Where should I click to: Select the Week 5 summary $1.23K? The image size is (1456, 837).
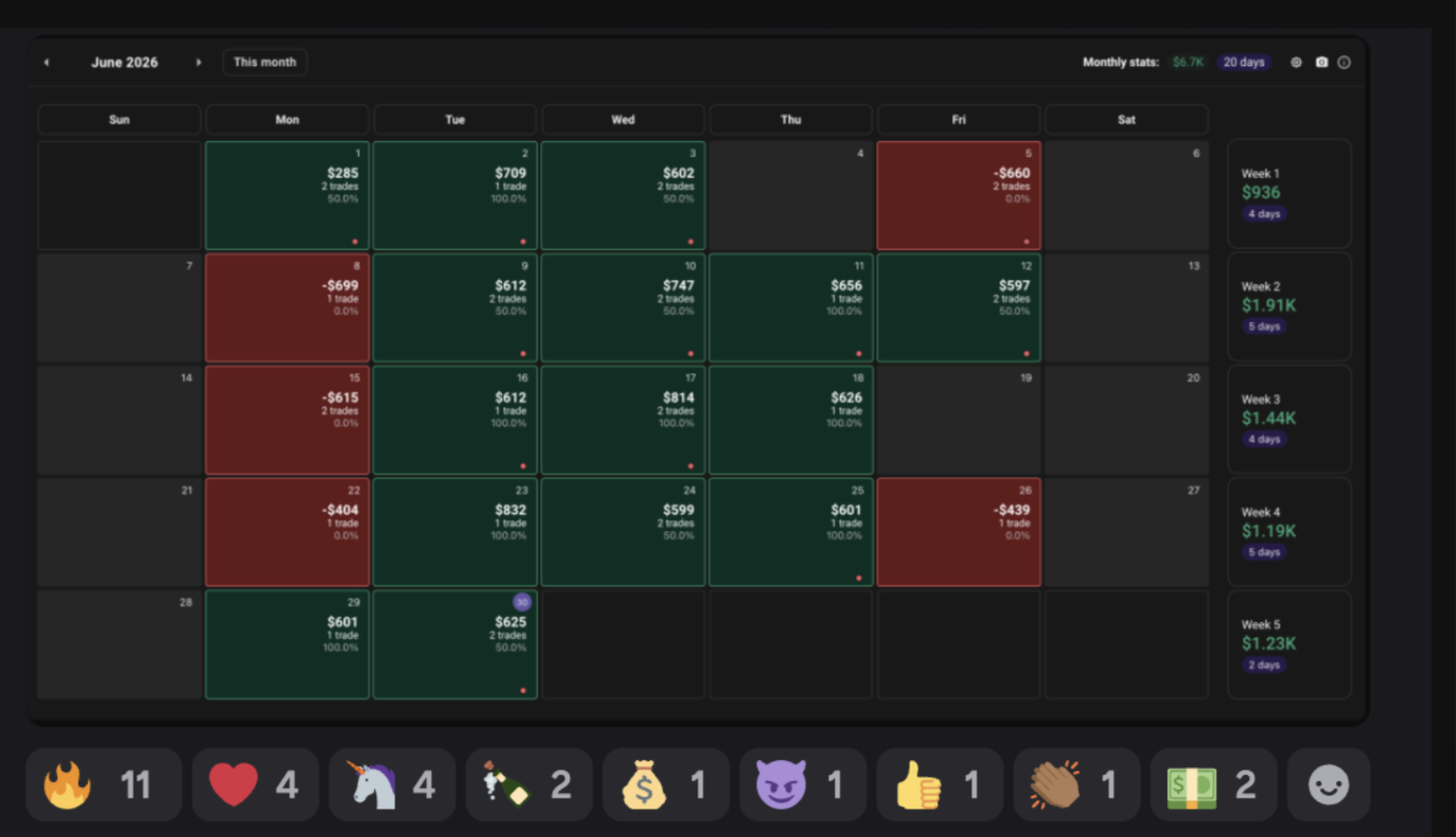pos(1289,645)
